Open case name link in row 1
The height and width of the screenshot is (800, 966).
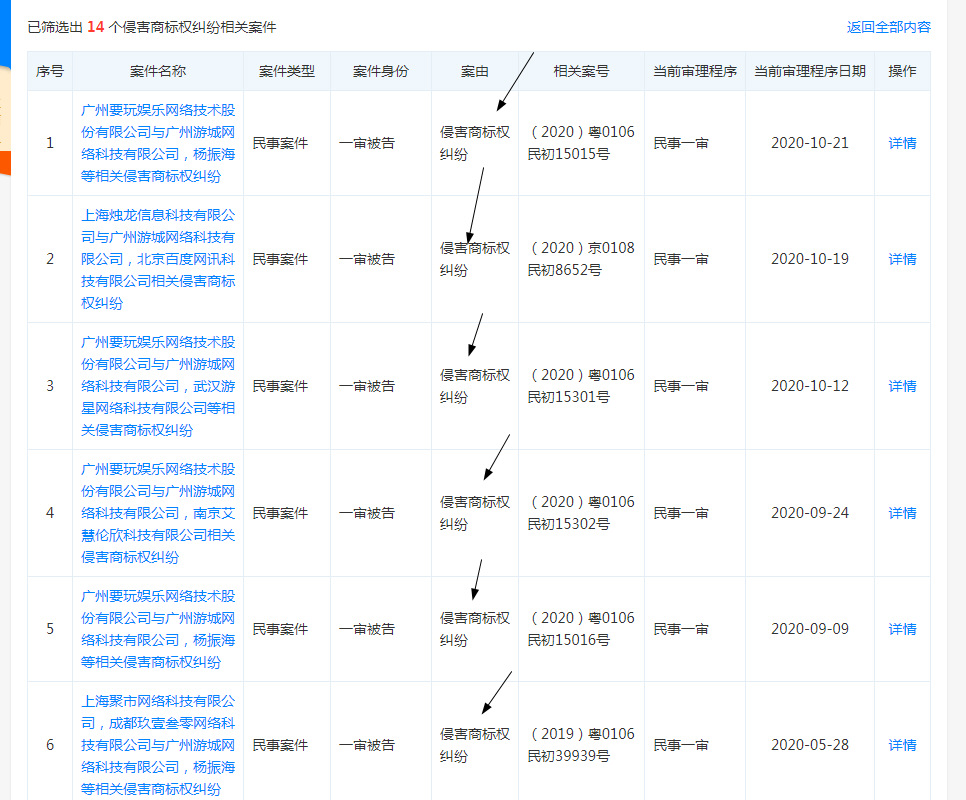pyautogui.click(x=158, y=142)
